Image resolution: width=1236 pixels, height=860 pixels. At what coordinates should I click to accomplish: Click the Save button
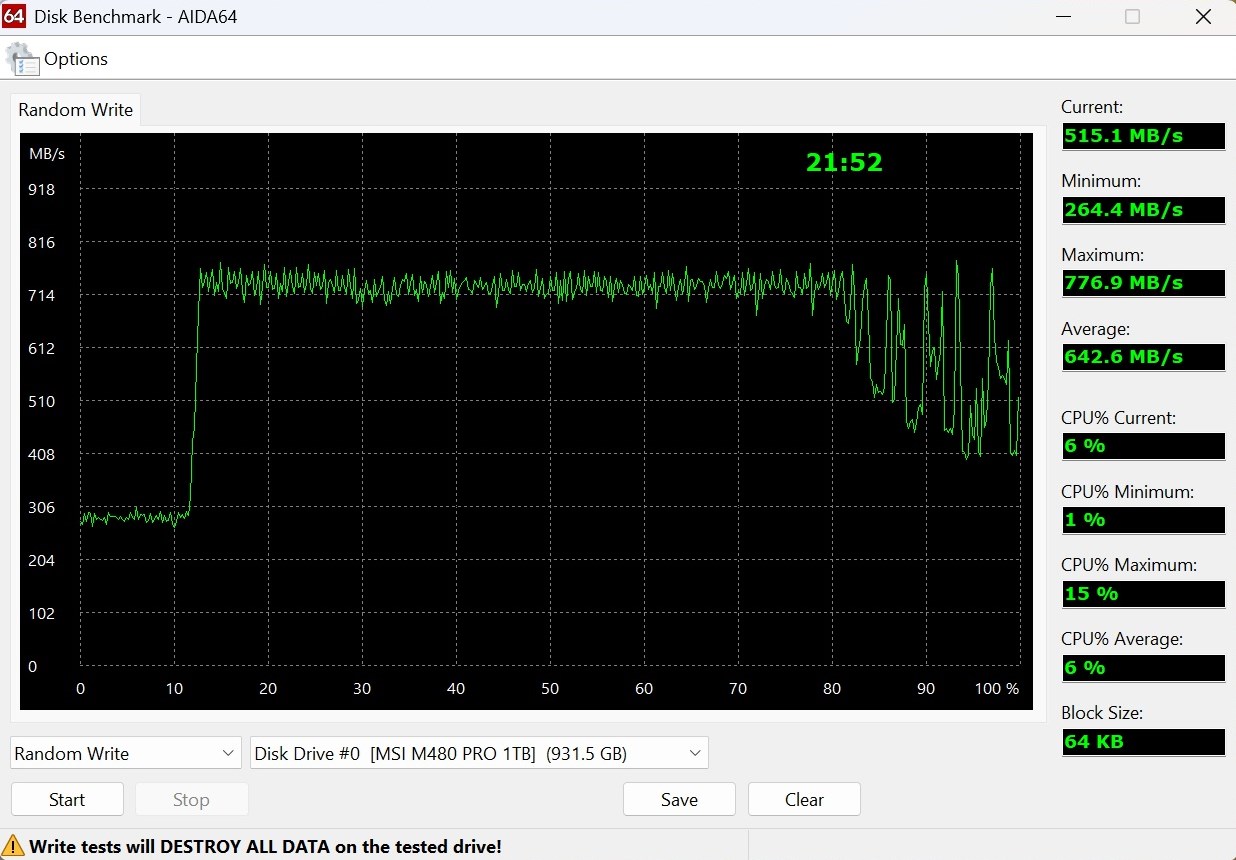(679, 799)
